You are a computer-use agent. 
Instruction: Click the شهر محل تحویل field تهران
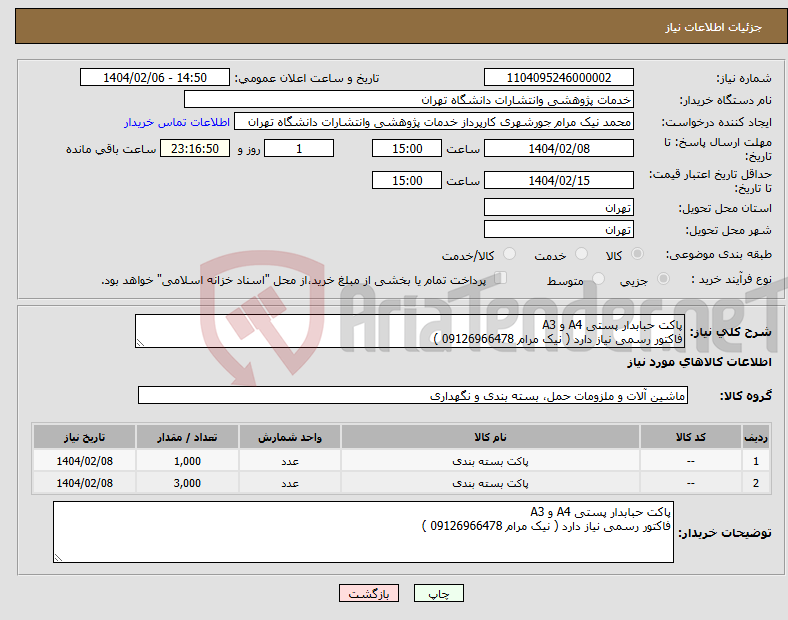558,229
